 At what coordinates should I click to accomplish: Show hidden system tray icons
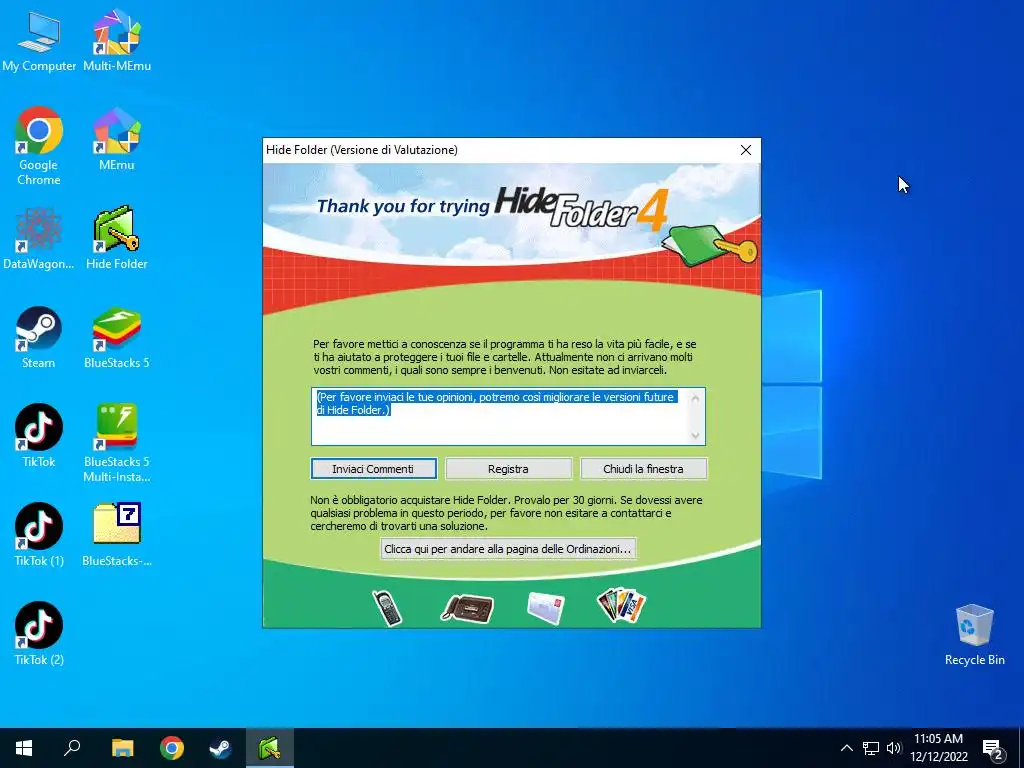[x=846, y=748]
